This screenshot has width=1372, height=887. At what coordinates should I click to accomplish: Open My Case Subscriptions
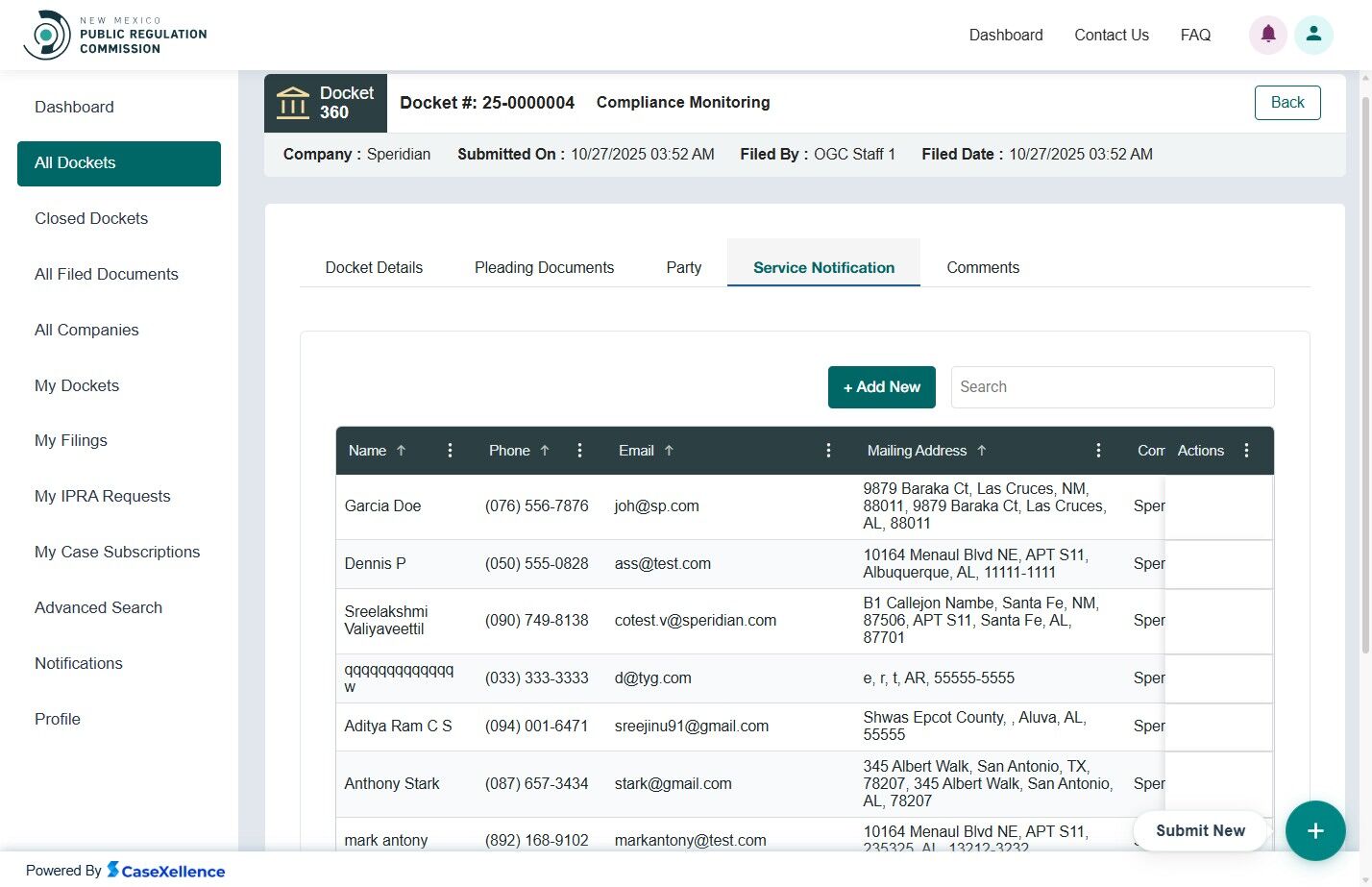117,553
